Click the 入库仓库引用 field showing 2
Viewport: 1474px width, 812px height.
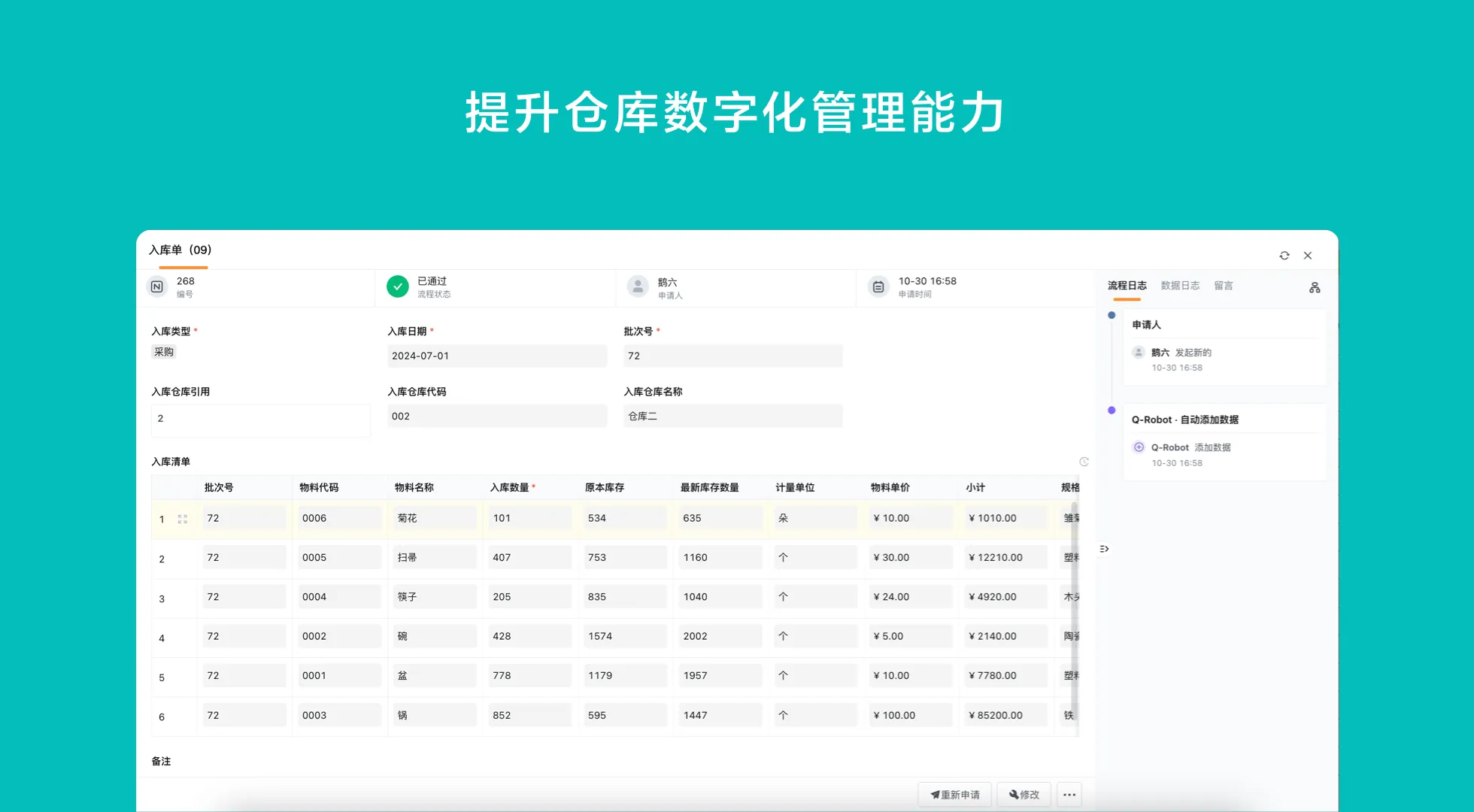(260, 420)
